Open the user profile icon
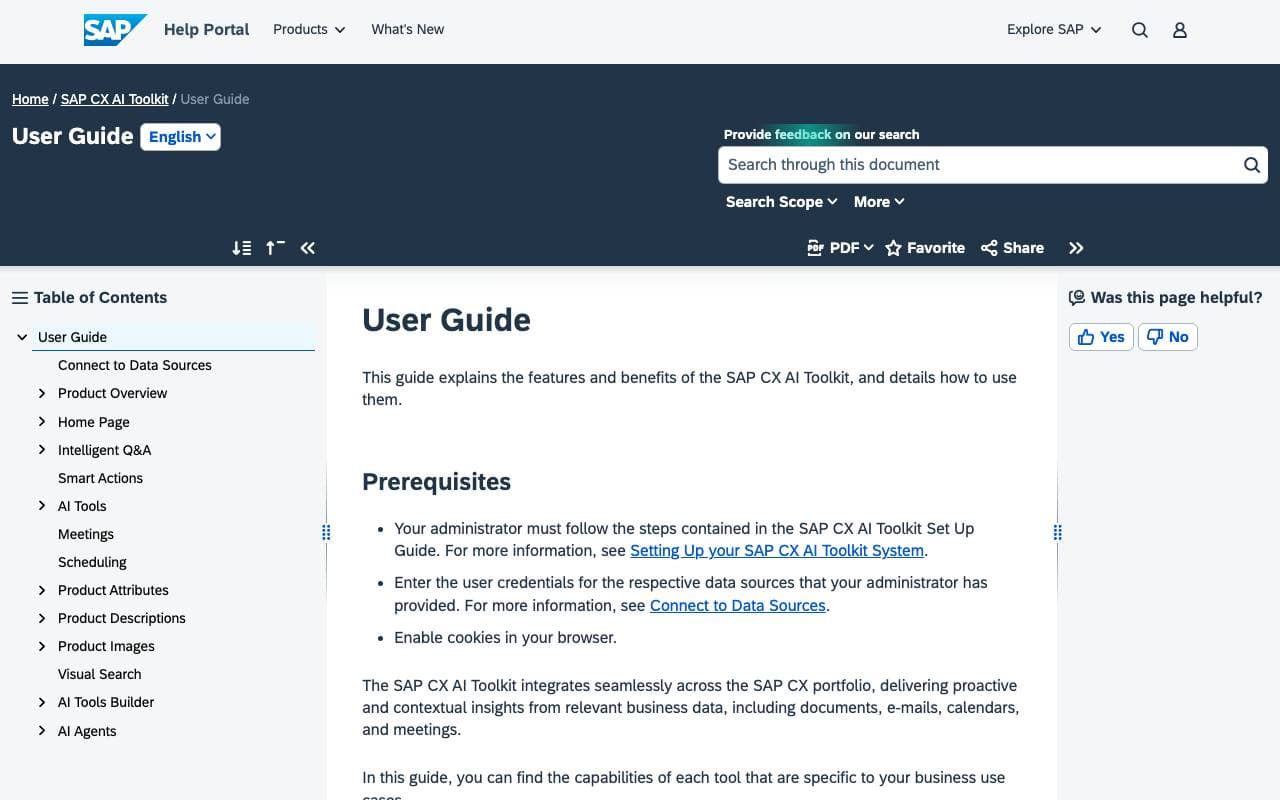 click(x=1180, y=30)
